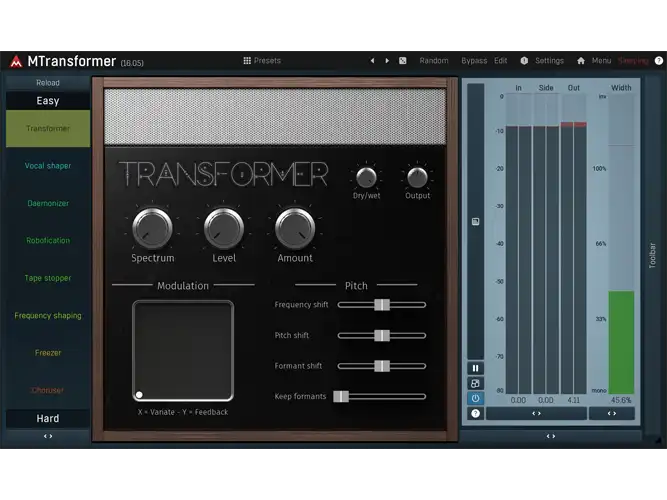Viewport: 667px width, 500px height.
Task: Click the Side meter header
Action: point(546,88)
